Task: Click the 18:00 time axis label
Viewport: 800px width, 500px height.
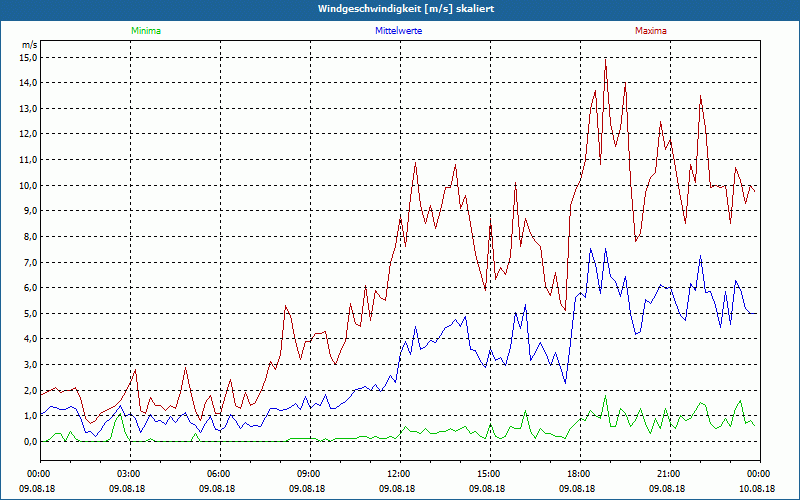Action: point(580,474)
